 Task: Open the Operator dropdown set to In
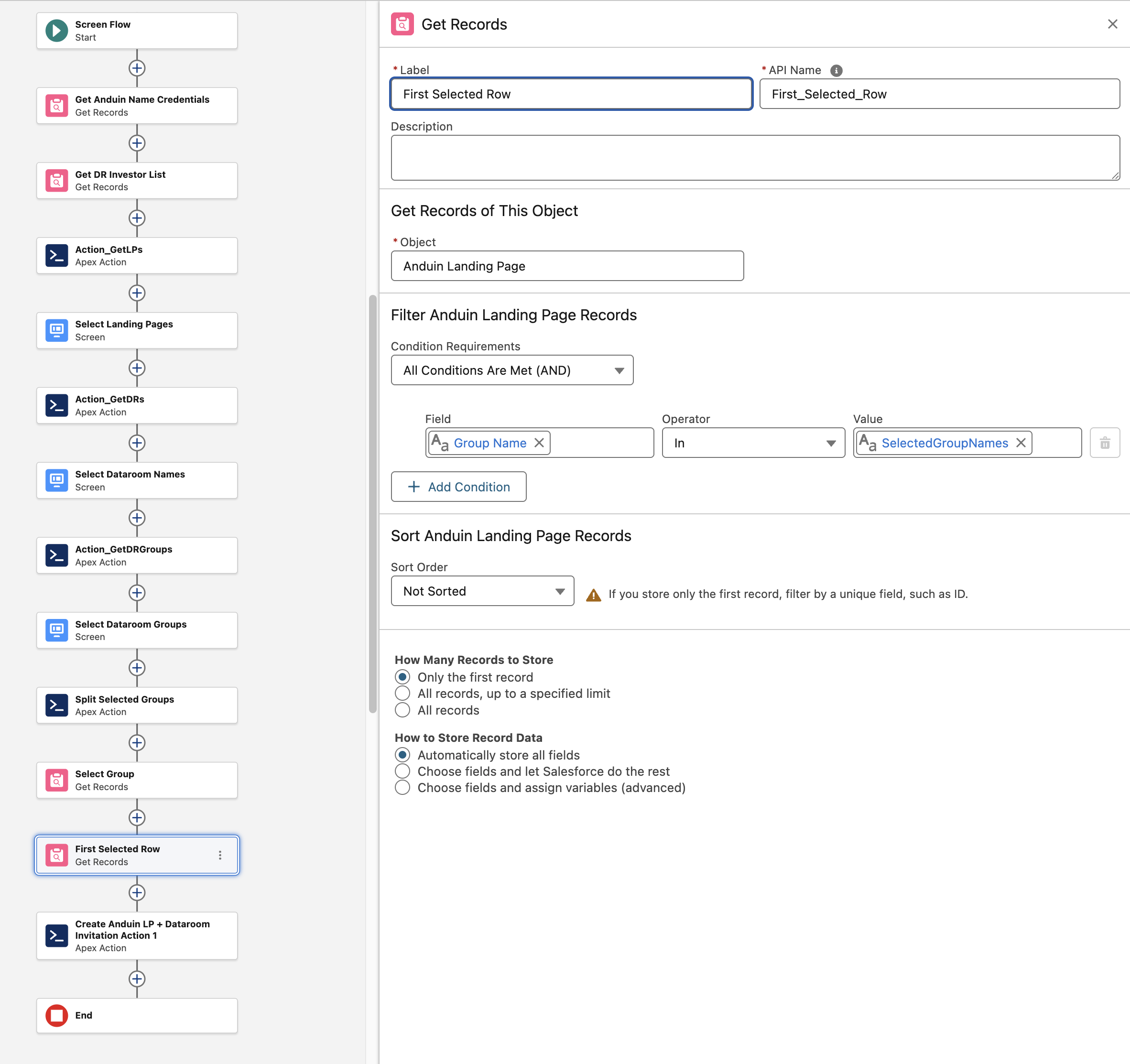pos(753,443)
